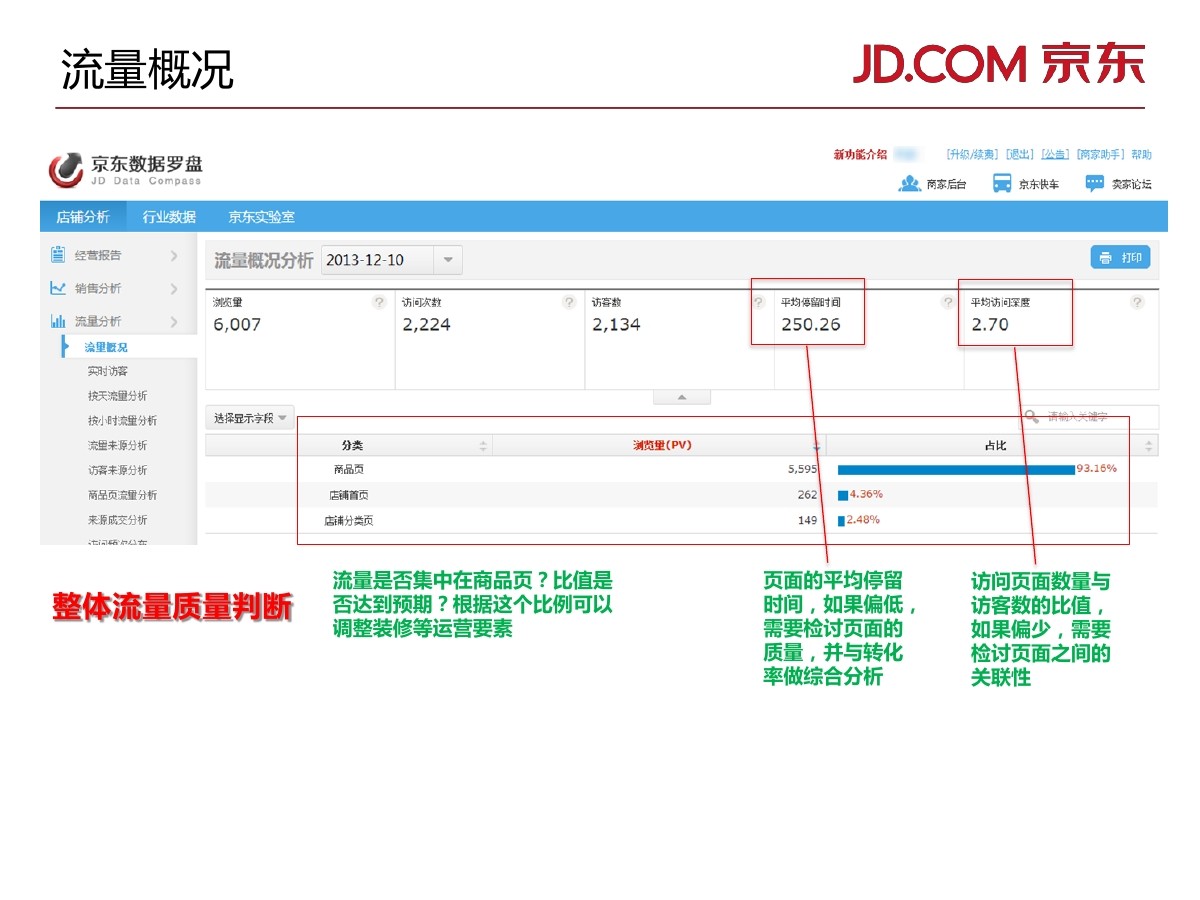Viewport: 1200px width, 900px height.
Task: Select 按小时流量分析 in the sidebar
Action: 122,421
